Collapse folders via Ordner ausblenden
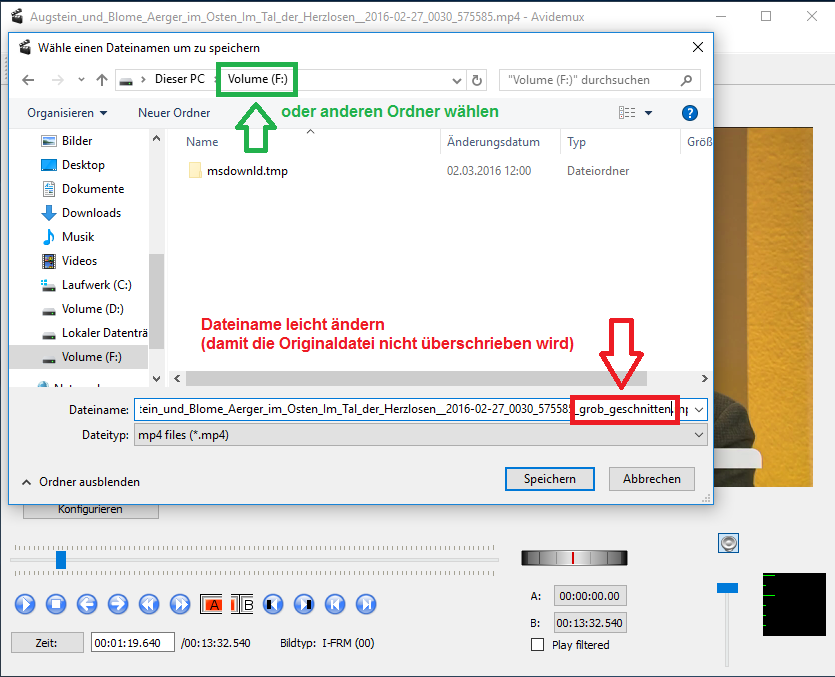835x677 pixels. tap(80, 481)
